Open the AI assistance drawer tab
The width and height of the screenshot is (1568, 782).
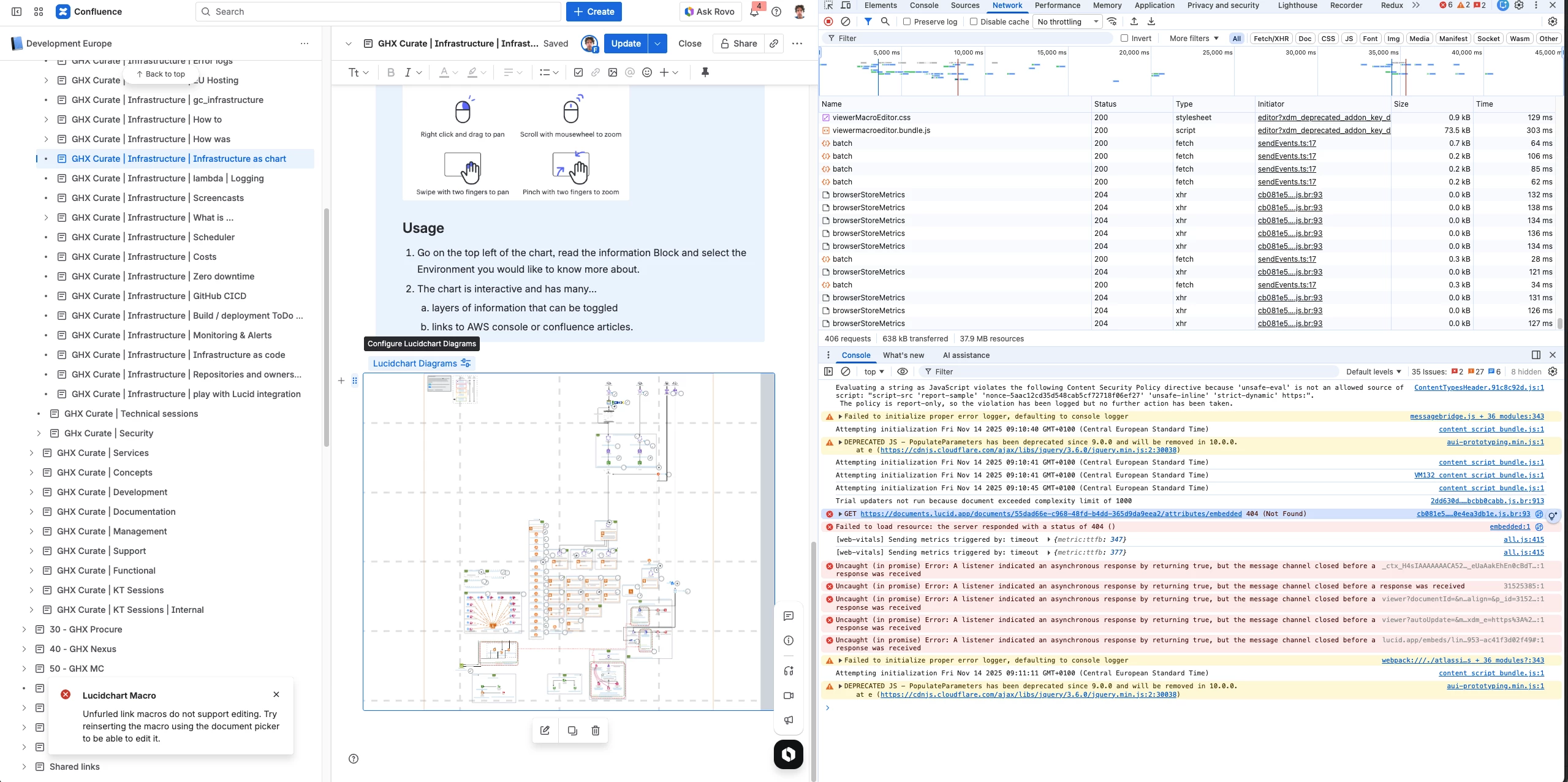(x=966, y=355)
